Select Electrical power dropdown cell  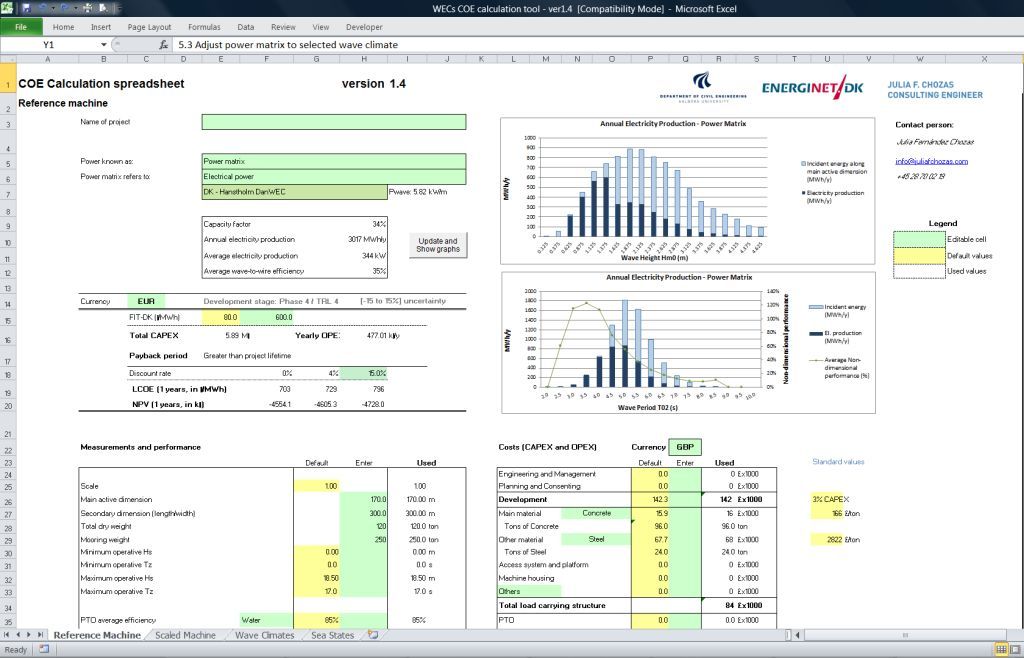pyautogui.click(x=334, y=176)
